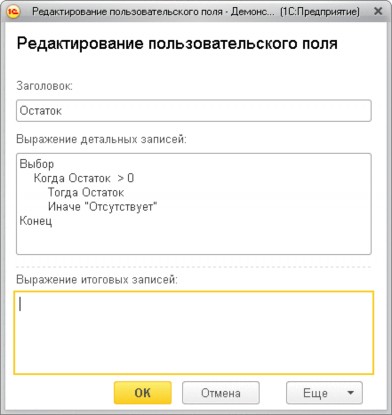Image resolution: width=392 pixels, height=415 pixels.
Task: Click the label 'Выражение итоговых записей:'
Action: [97, 279]
